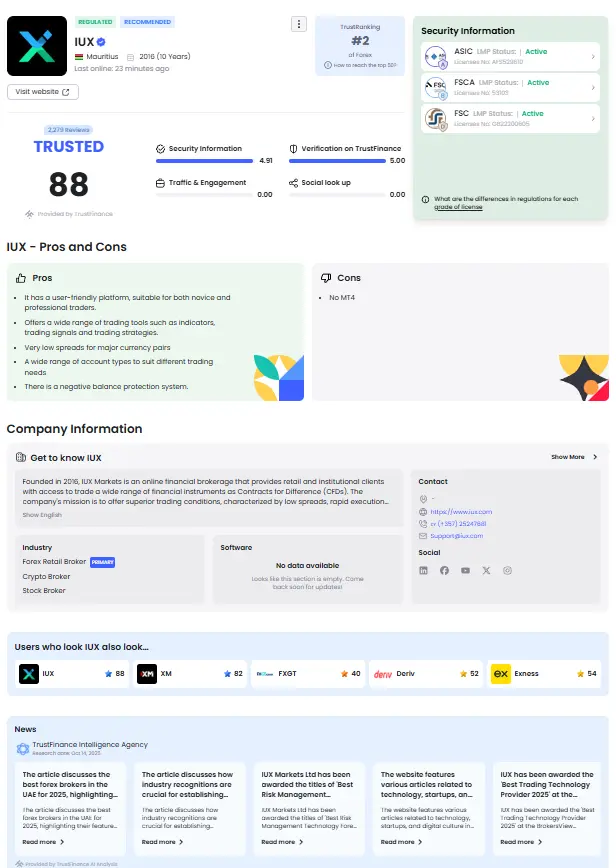Click the Security Information shield icon
616x868 pixels.
click(161, 149)
